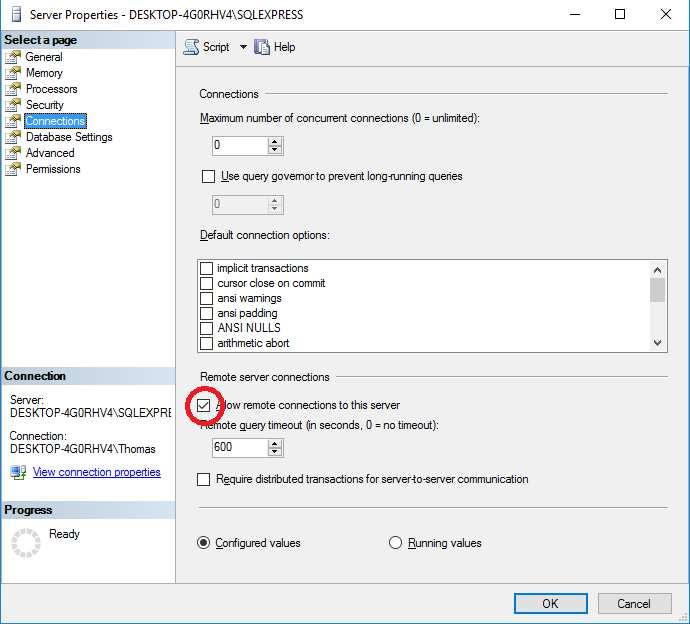Screen dimensions: 690x624
Task: Check the ansi padding option
Action: [x=206, y=313]
